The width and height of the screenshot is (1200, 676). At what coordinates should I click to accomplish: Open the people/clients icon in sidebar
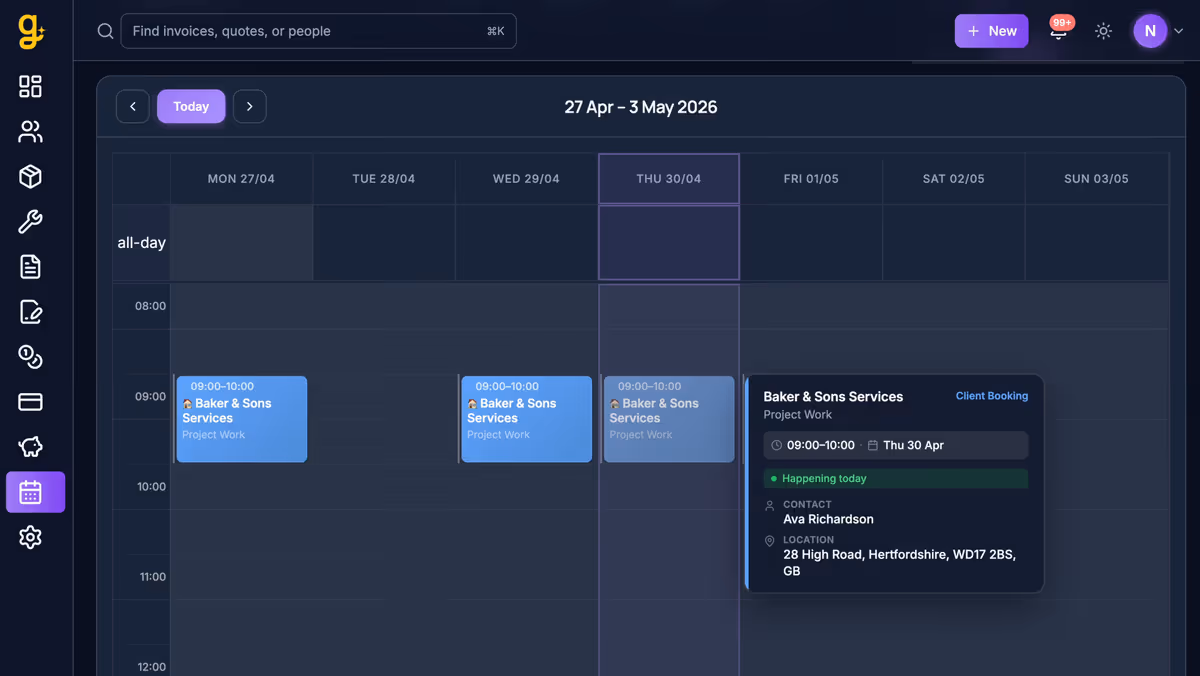tap(31, 132)
